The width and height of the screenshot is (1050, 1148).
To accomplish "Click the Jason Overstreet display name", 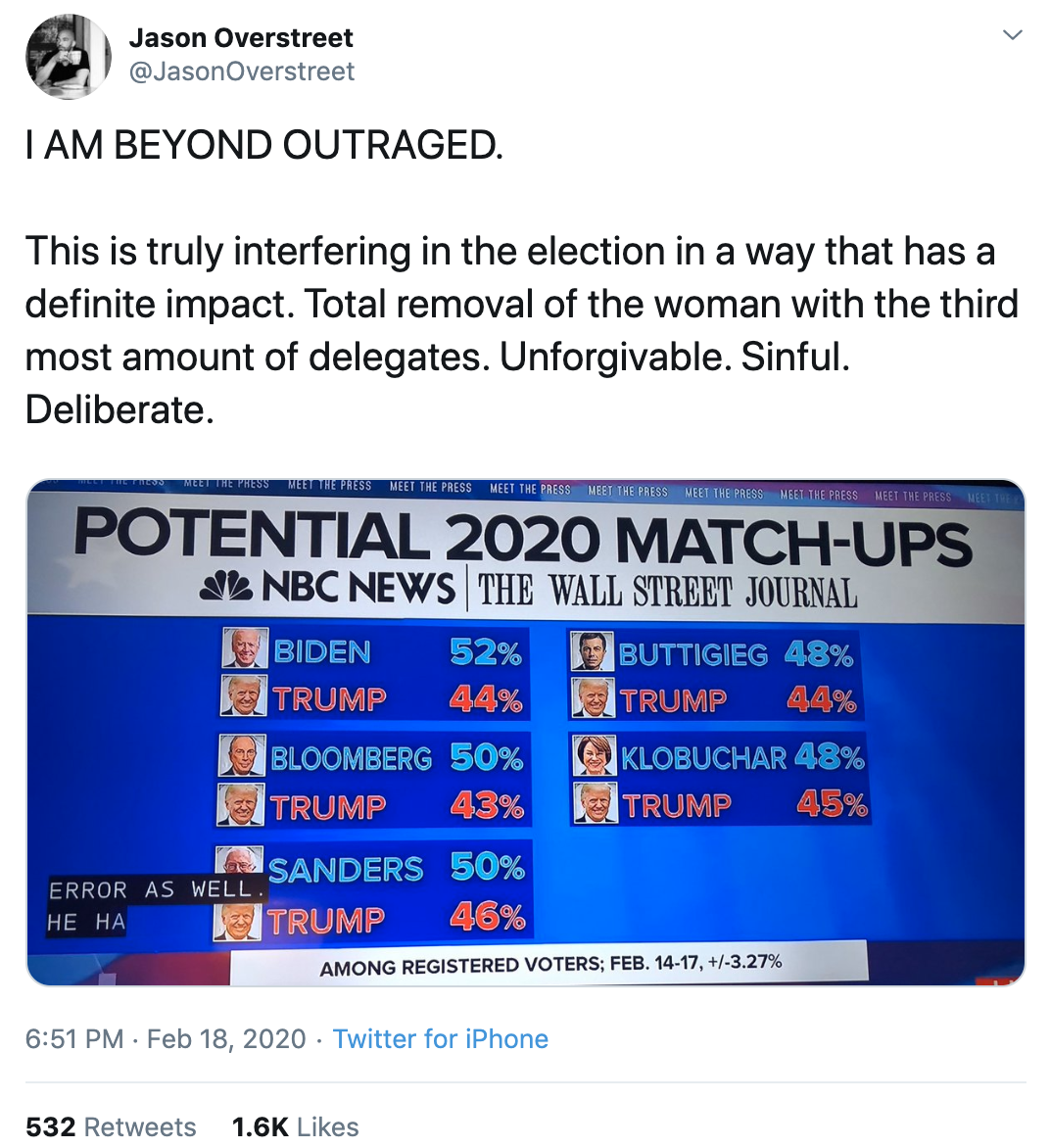I will (241, 37).
